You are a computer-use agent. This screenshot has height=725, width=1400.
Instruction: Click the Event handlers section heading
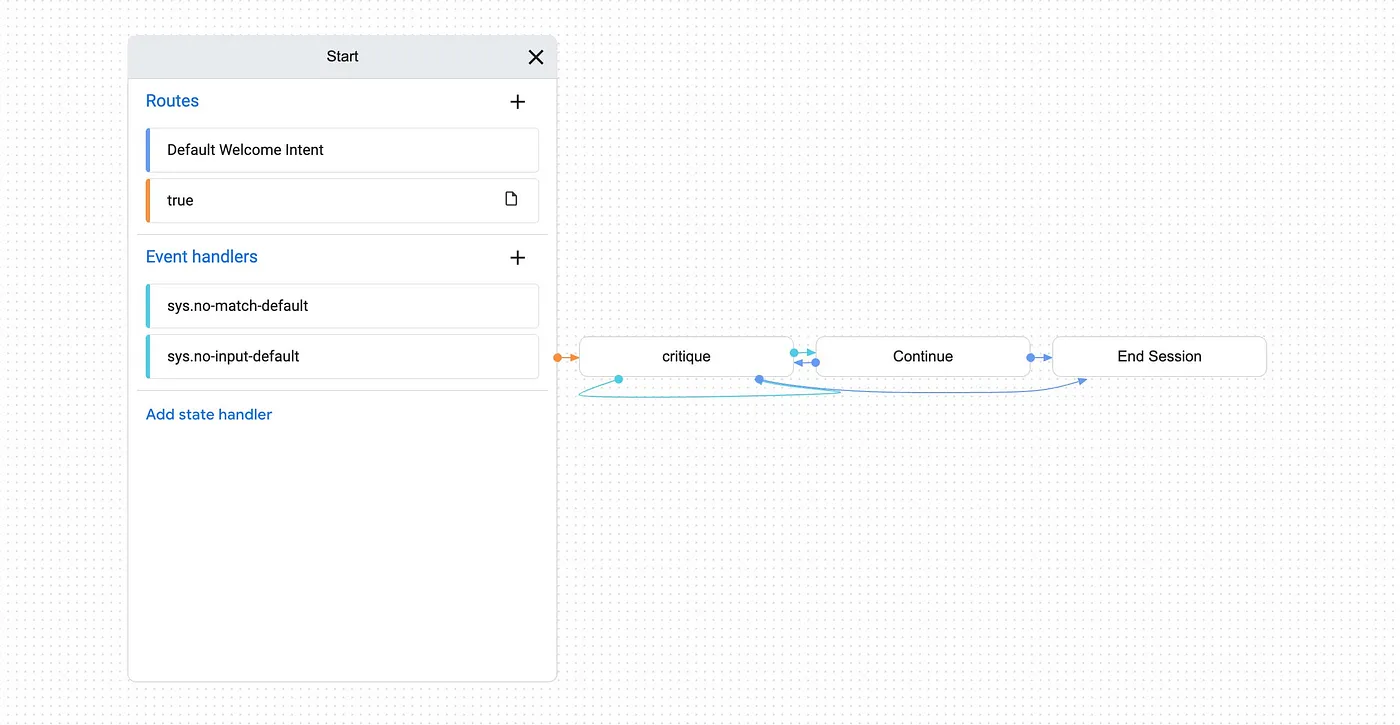[202, 257]
